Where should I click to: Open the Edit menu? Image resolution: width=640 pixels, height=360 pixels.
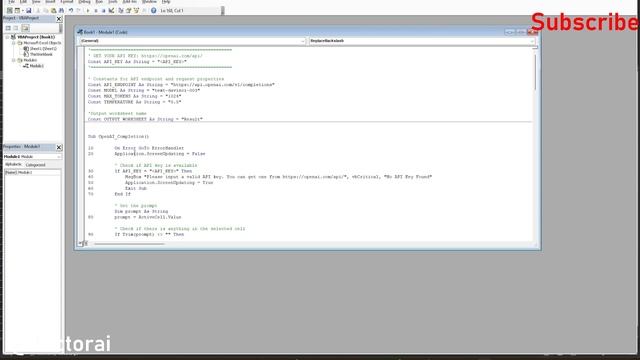point(23,2)
